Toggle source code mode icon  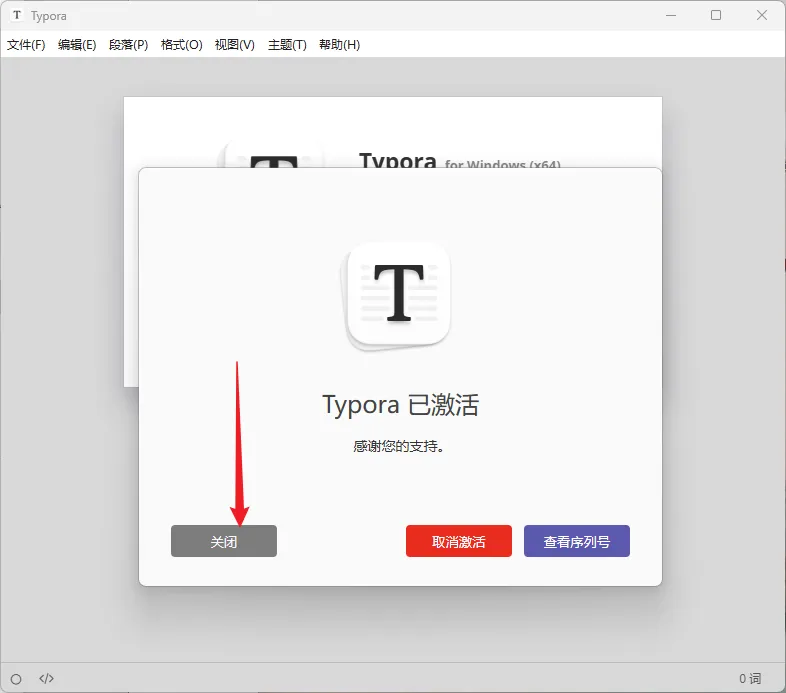point(46,678)
